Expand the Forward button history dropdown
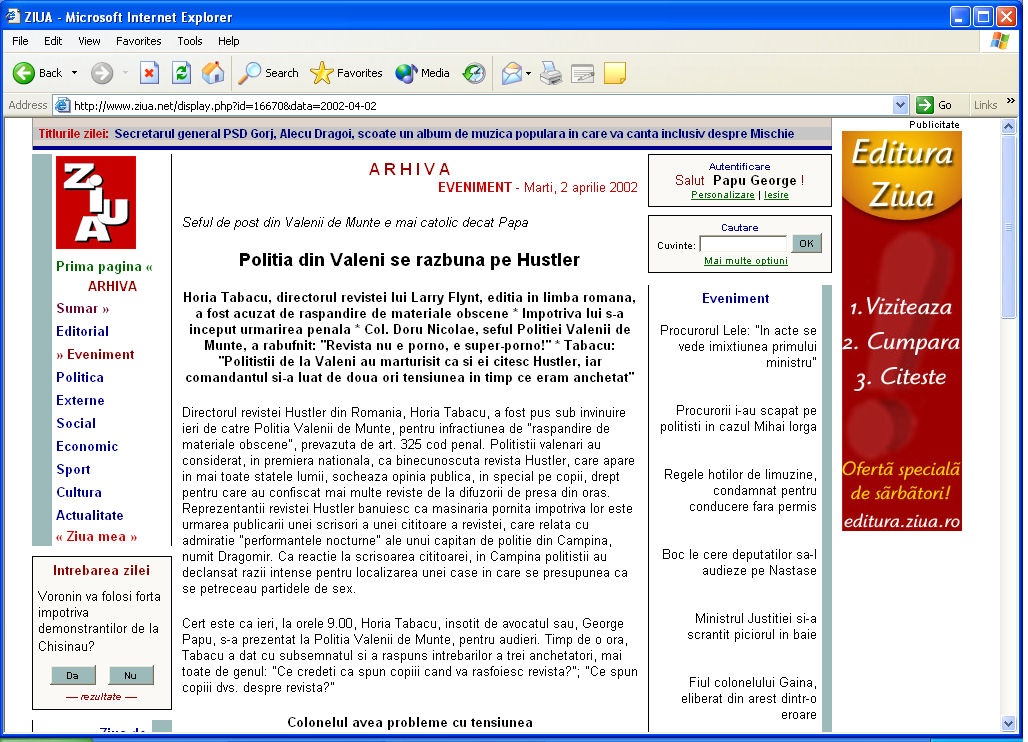1028x742 pixels. pos(125,73)
